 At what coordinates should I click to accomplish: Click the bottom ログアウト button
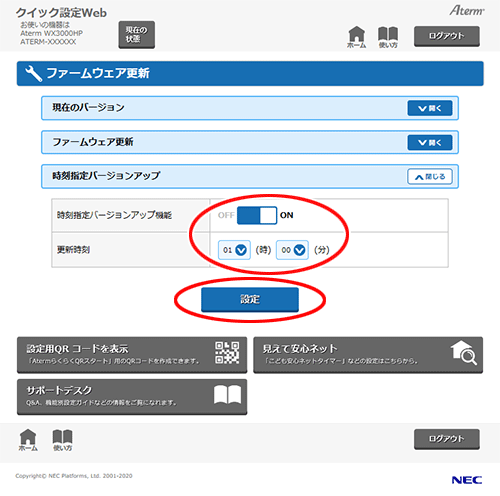[447, 439]
